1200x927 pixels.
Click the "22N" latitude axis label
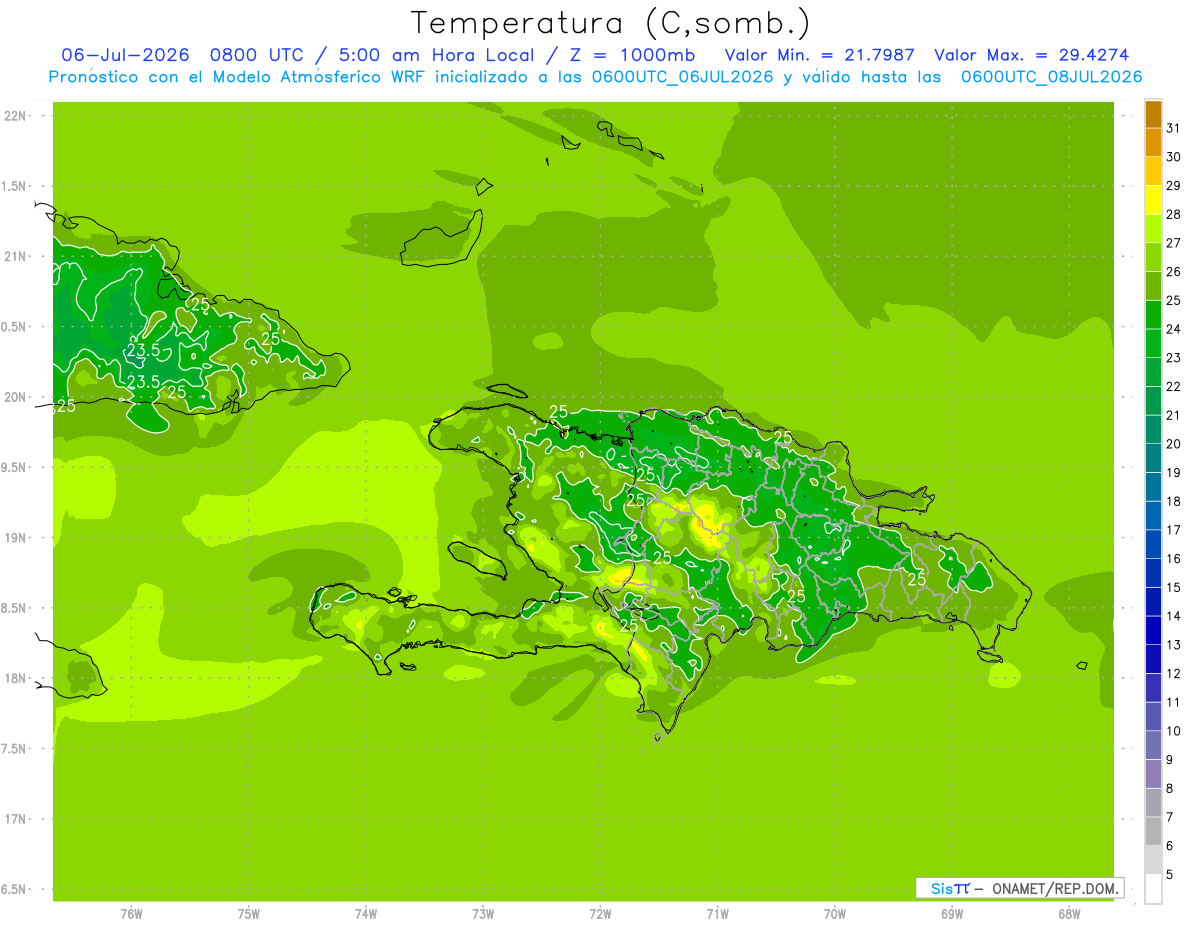coord(15,116)
